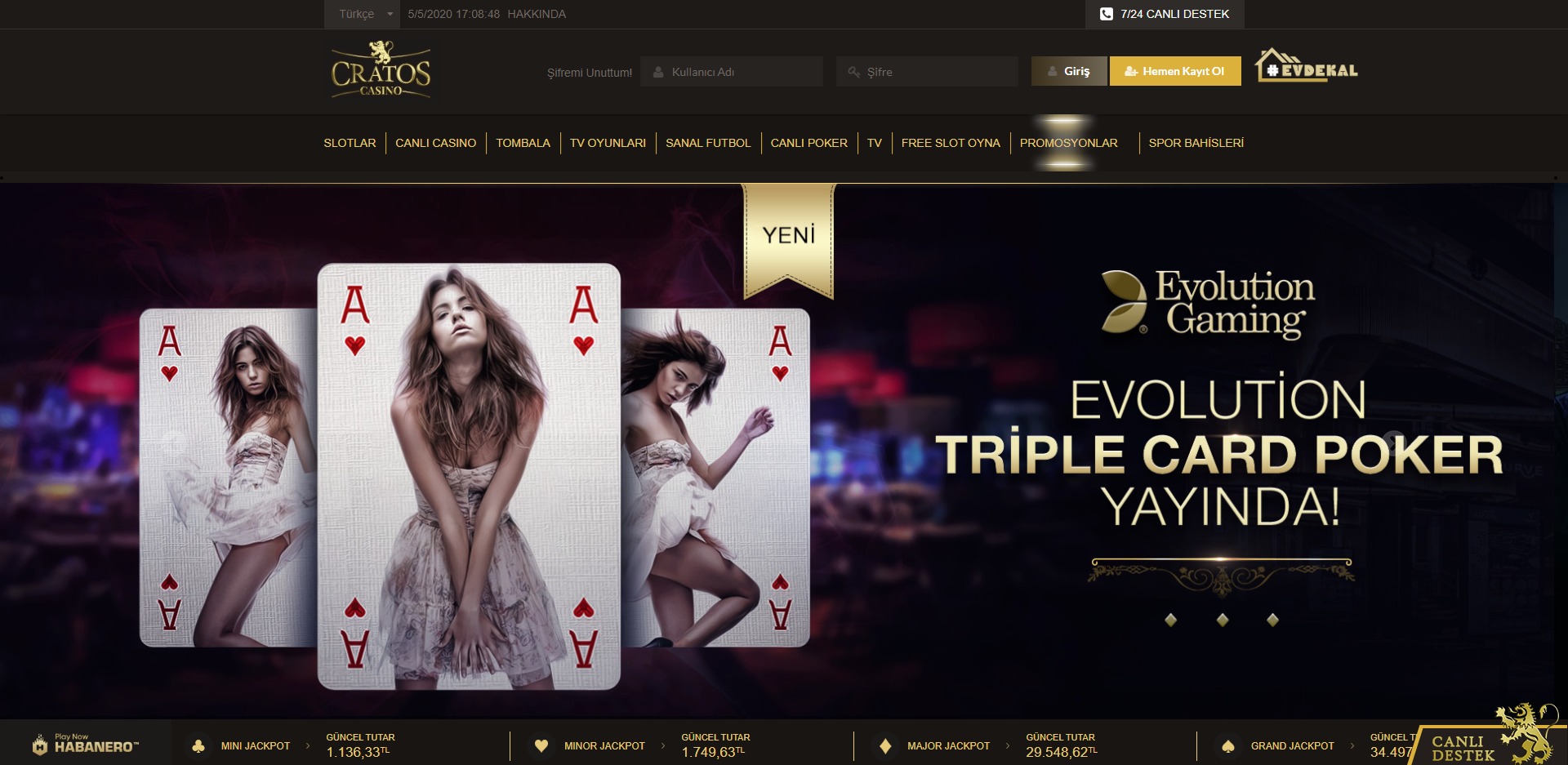
Task: Click the Evolution Triple Card Poker banner
Action: tap(782, 451)
